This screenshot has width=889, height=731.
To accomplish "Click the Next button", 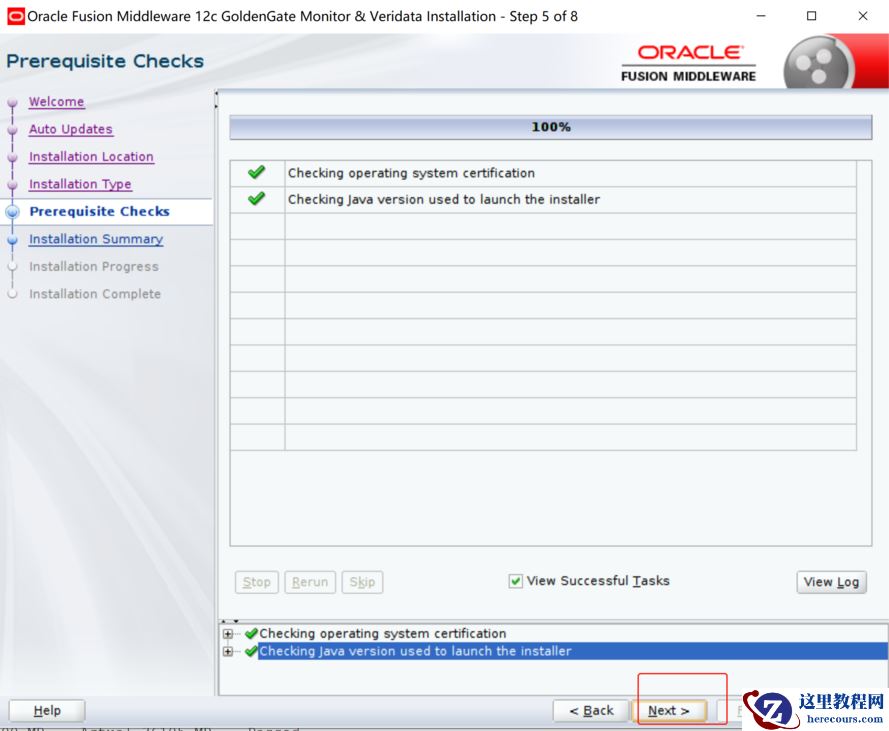I will coord(669,711).
